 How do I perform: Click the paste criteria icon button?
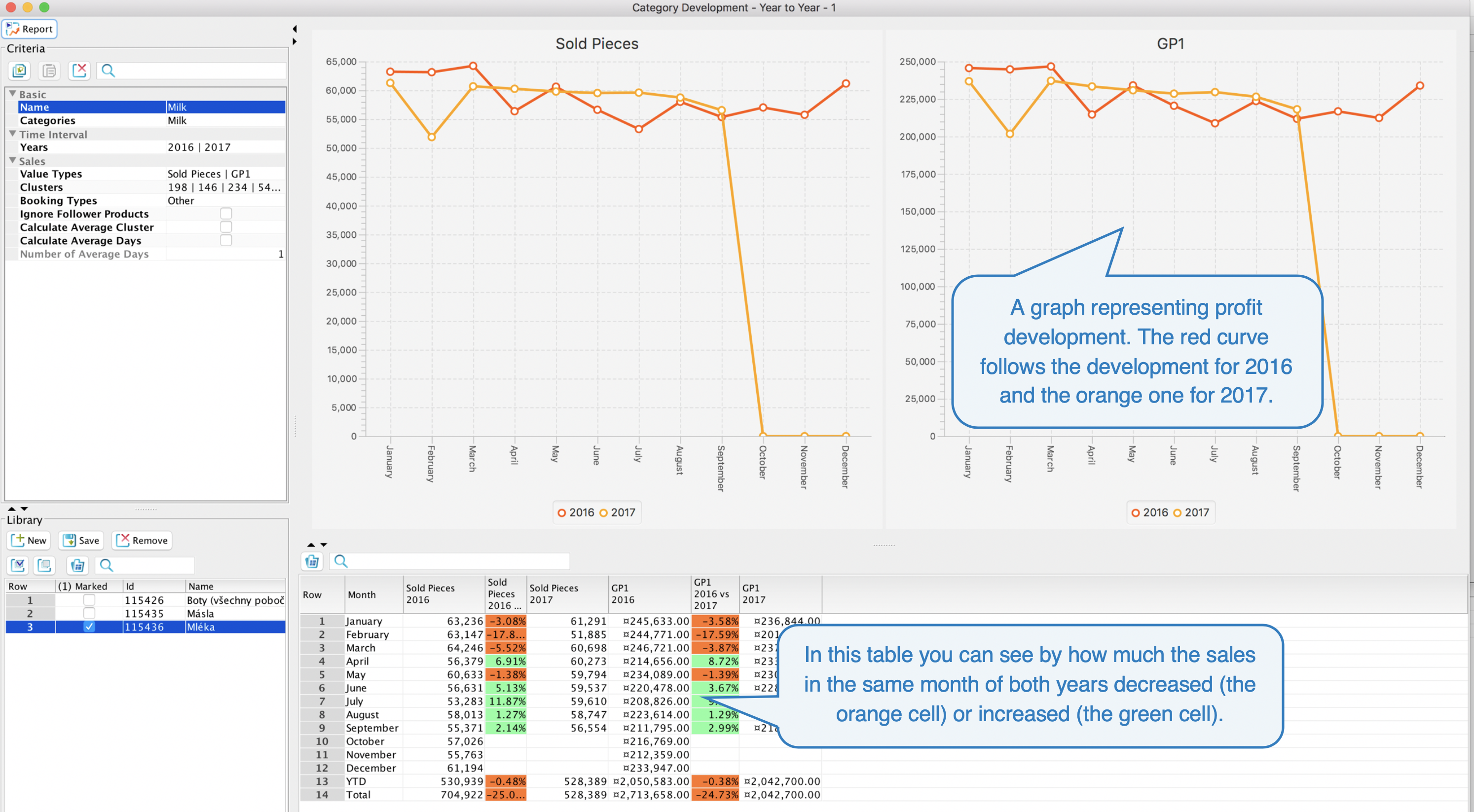click(49, 71)
